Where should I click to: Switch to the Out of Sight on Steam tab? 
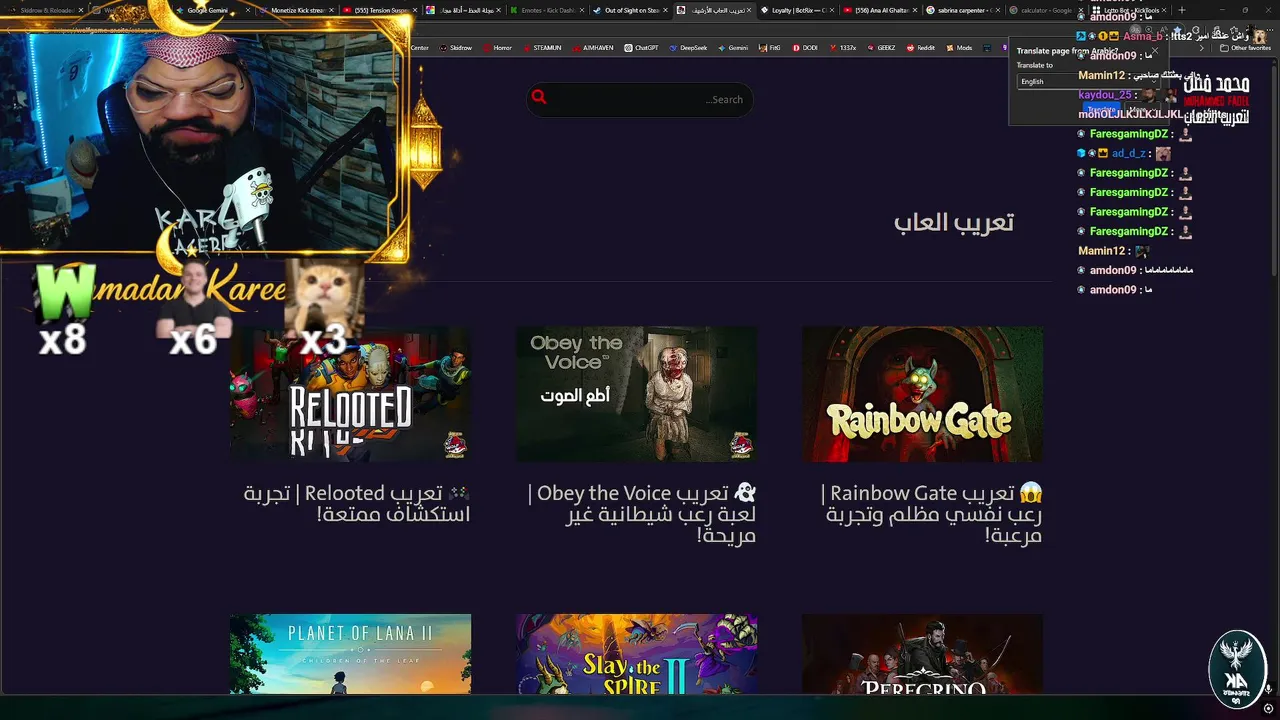pyautogui.click(x=630, y=10)
